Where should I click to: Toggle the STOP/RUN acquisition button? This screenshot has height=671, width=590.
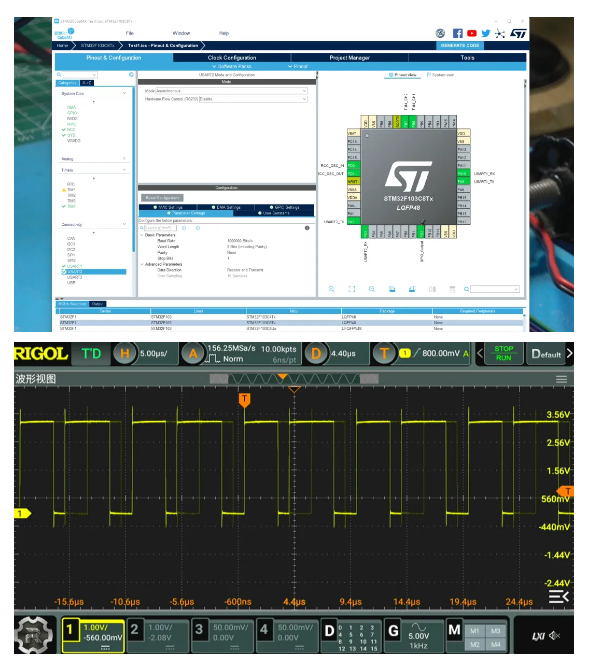pos(504,353)
